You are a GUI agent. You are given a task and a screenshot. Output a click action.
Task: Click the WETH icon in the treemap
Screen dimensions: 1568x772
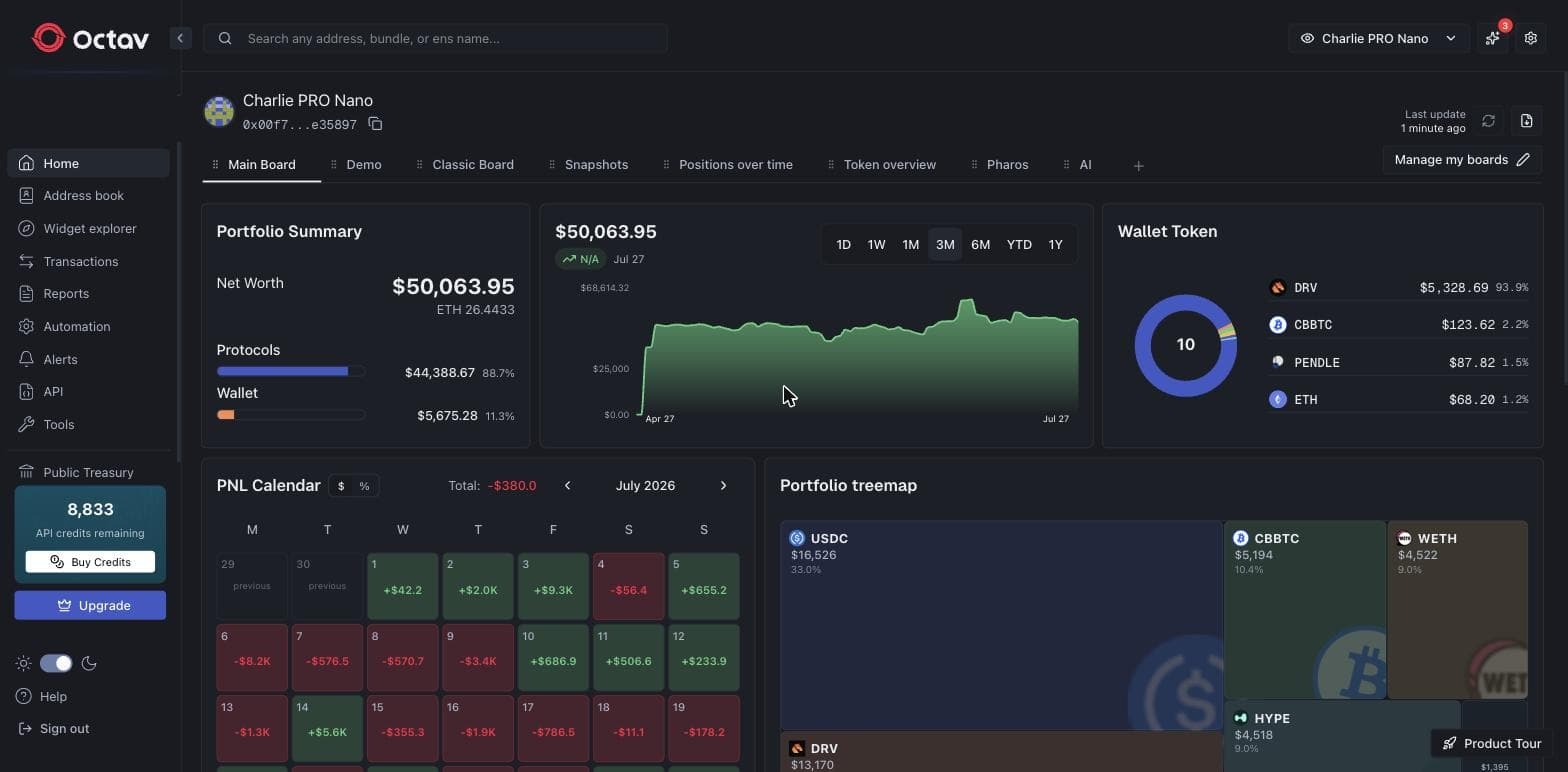tap(1404, 538)
